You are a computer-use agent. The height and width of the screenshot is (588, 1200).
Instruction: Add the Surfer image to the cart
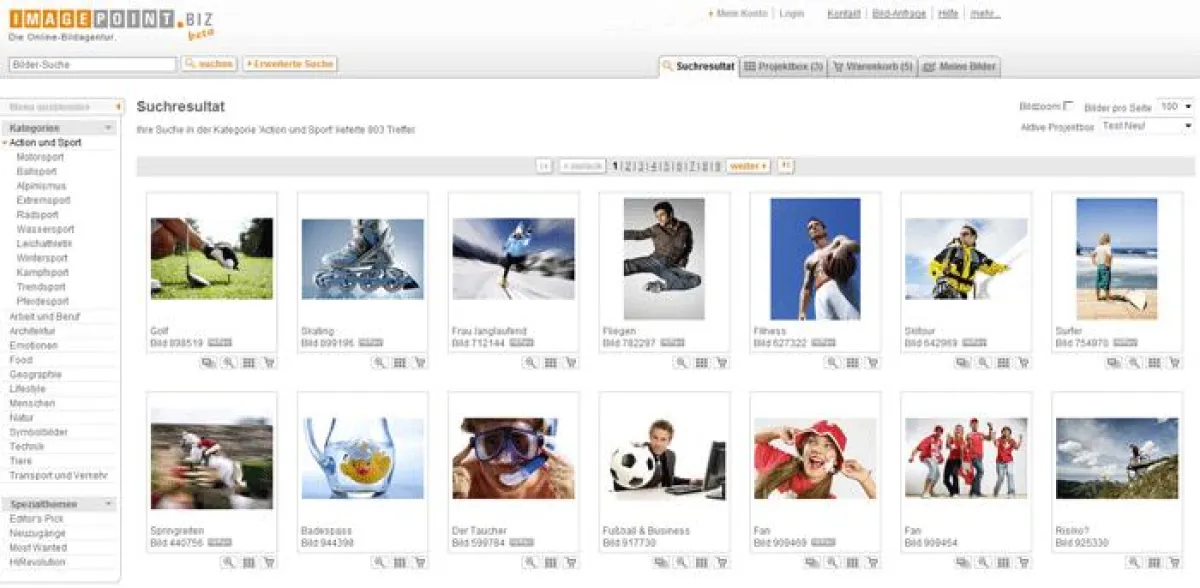pos(1174,362)
